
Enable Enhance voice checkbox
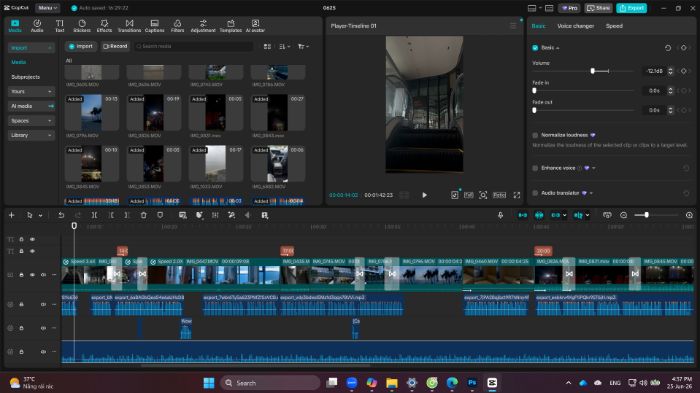click(x=535, y=168)
